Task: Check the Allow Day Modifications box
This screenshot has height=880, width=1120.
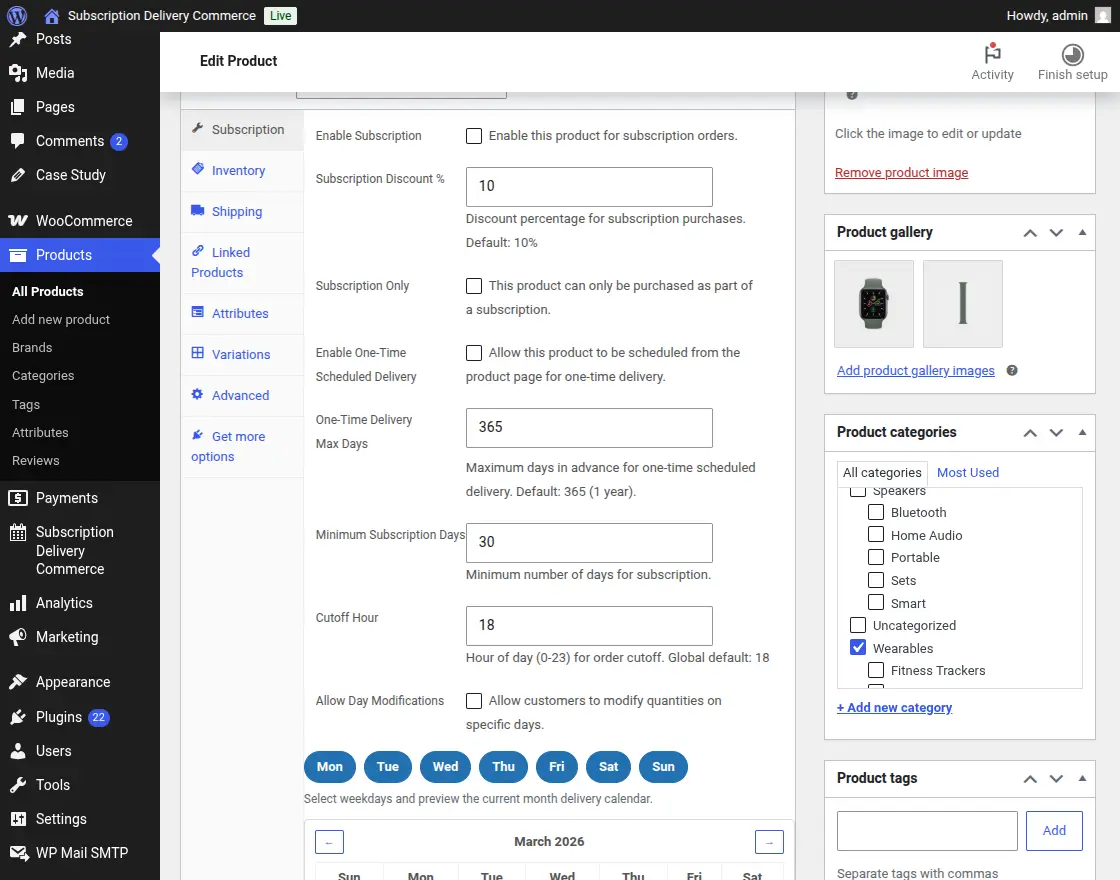Action: pos(474,701)
